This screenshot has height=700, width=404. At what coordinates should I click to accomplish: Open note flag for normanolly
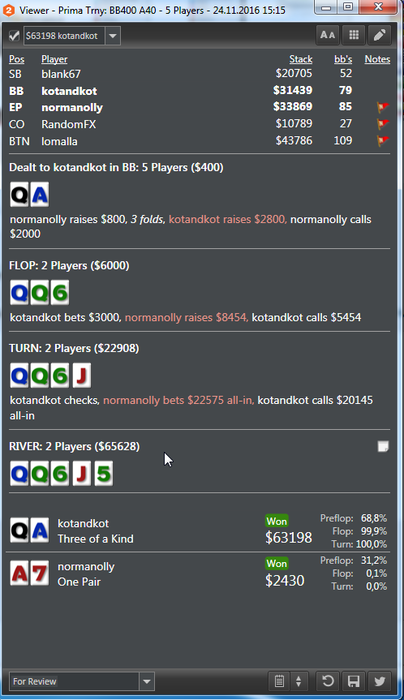pos(383,107)
